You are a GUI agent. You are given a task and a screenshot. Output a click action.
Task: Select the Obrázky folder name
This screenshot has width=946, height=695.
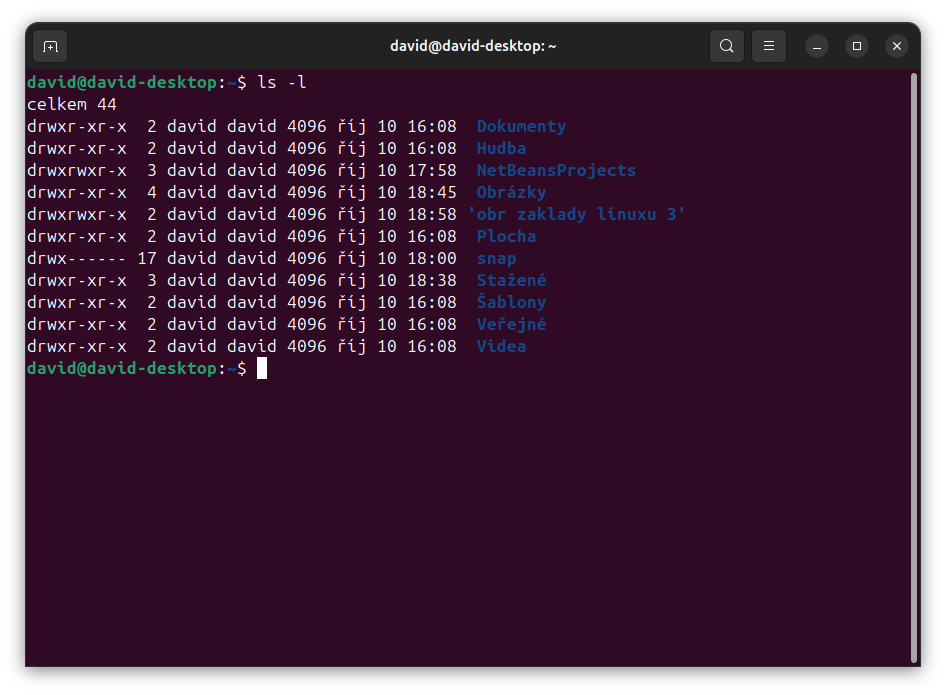[510, 192]
